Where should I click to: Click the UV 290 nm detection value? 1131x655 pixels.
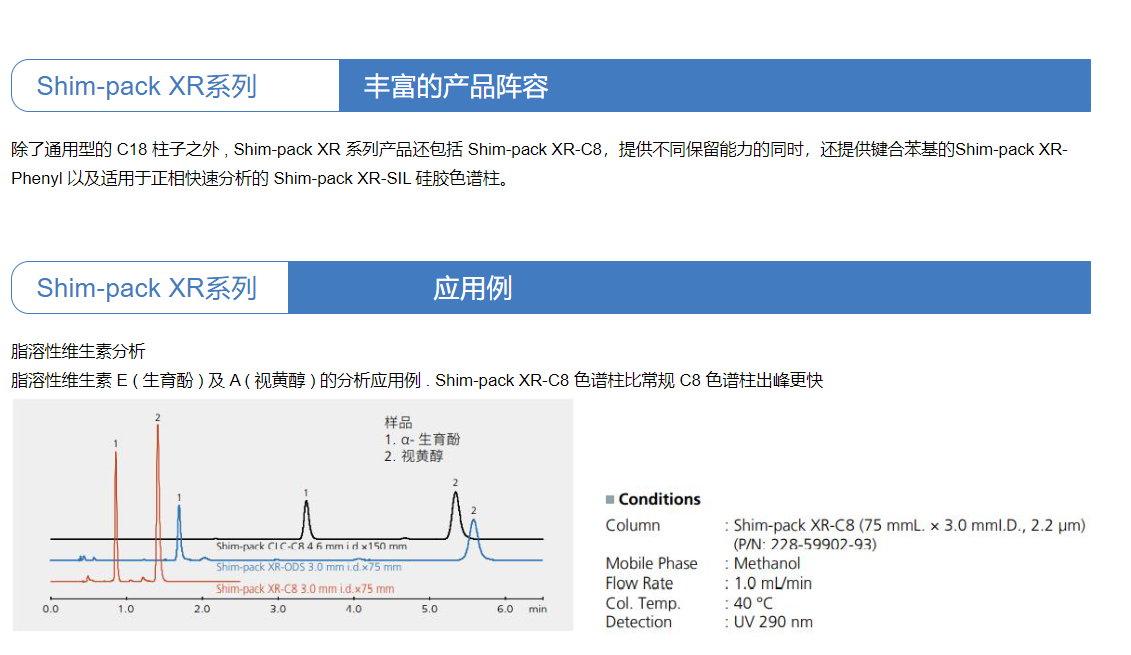773,622
